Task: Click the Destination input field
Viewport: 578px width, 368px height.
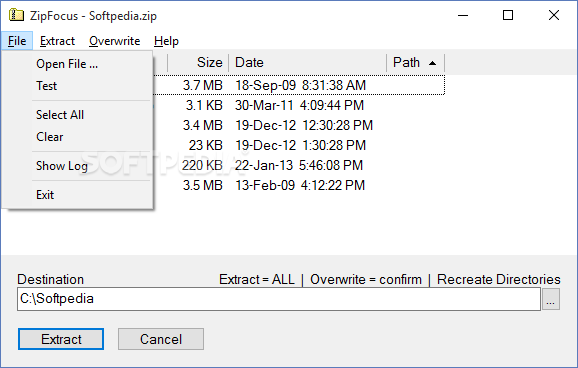Action: (279, 299)
